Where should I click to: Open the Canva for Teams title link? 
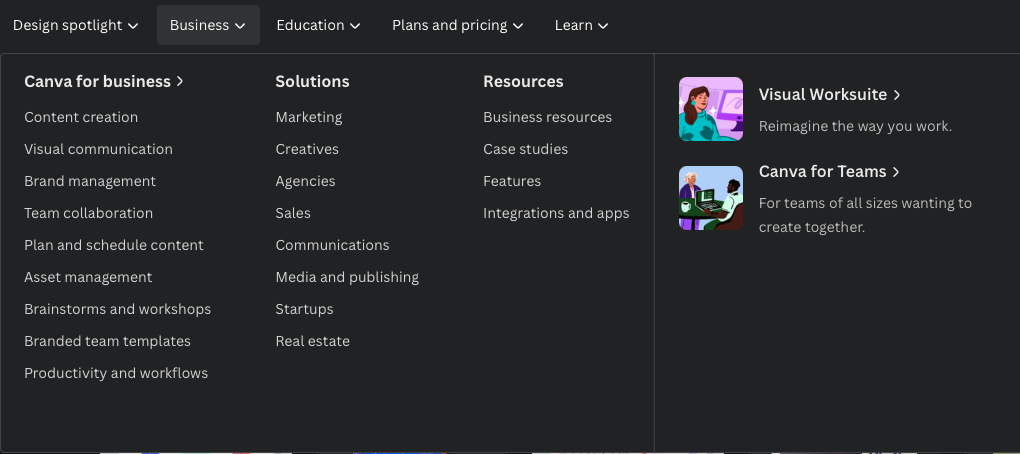point(829,172)
